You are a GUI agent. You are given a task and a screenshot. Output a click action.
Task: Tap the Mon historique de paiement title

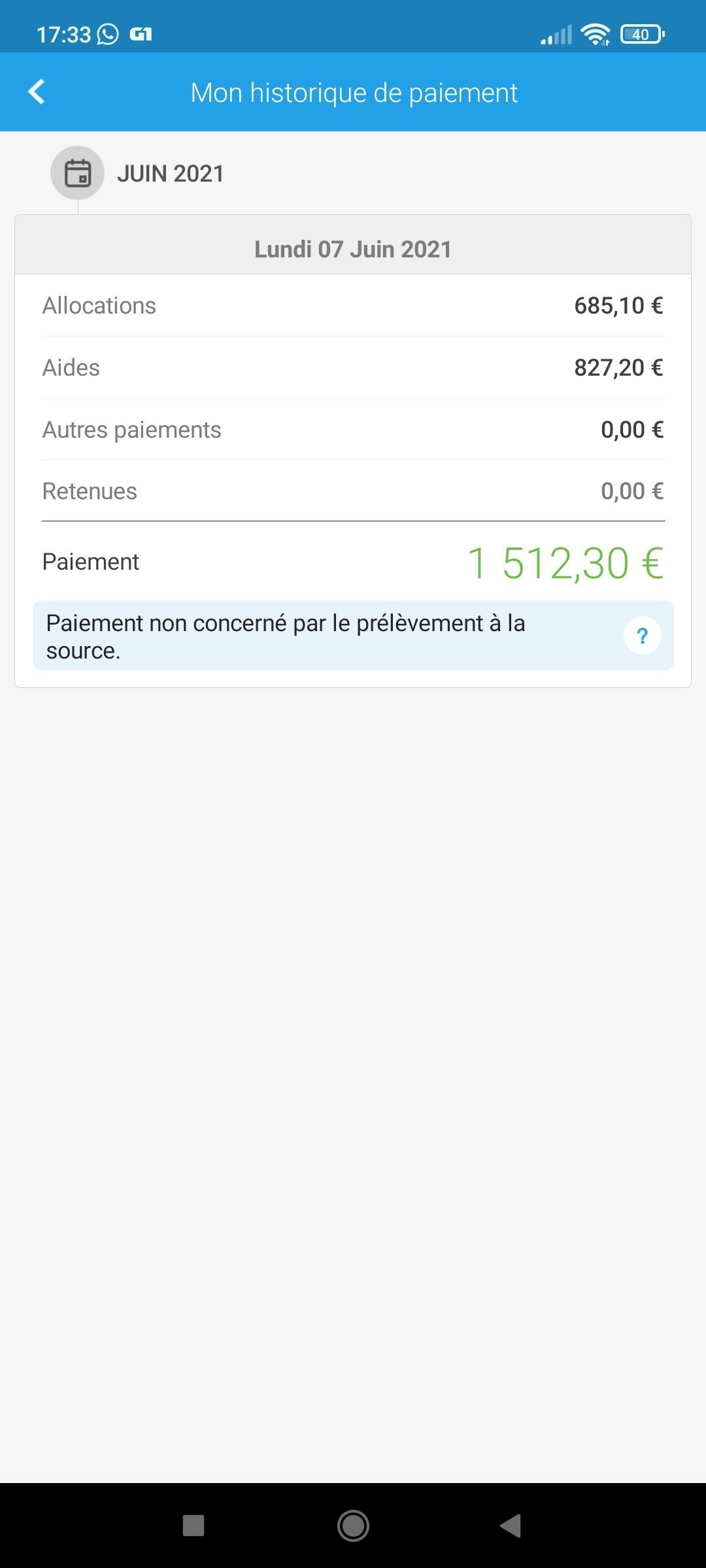pos(354,93)
